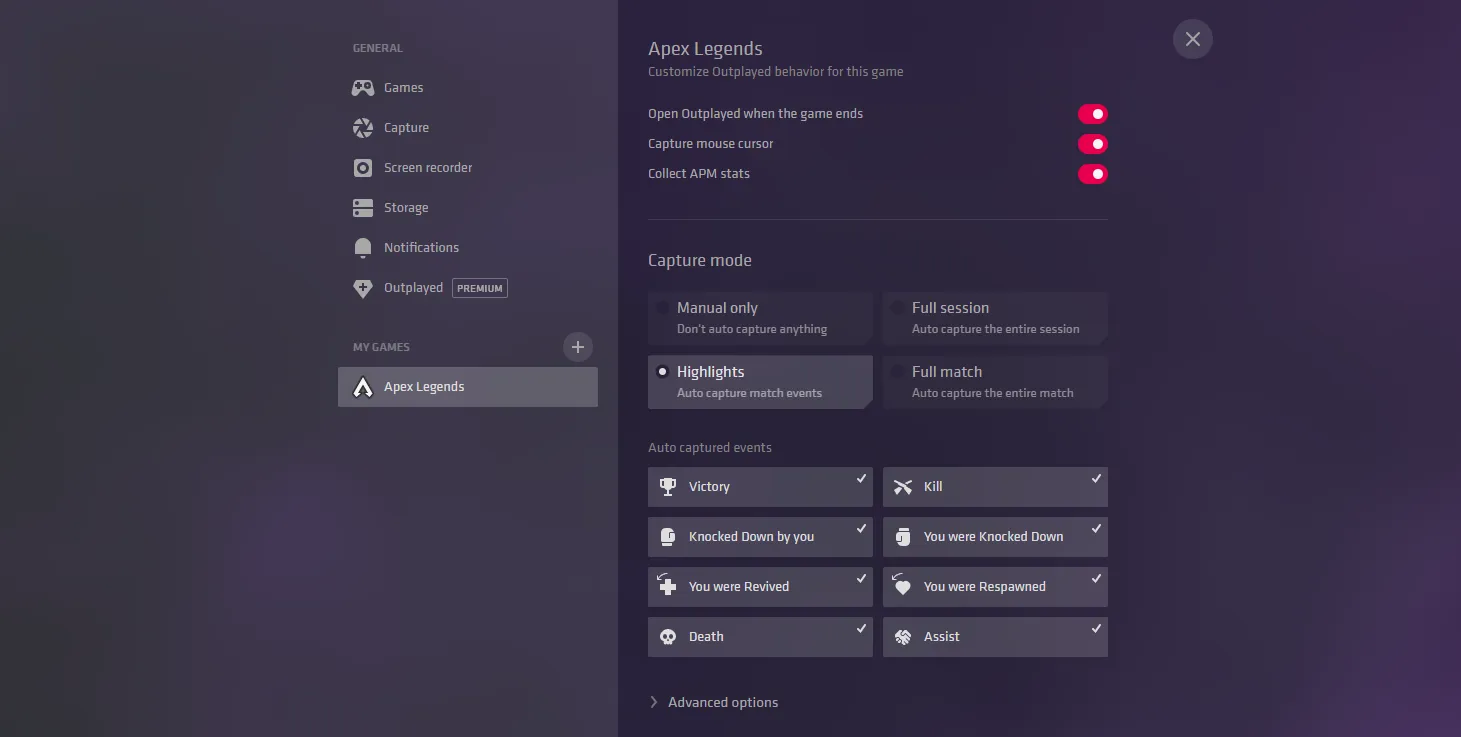This screenshot has width=1461, height=737.
Task: Open the Storage settings section
Action: pyautogui.click(x=468, y=208)
